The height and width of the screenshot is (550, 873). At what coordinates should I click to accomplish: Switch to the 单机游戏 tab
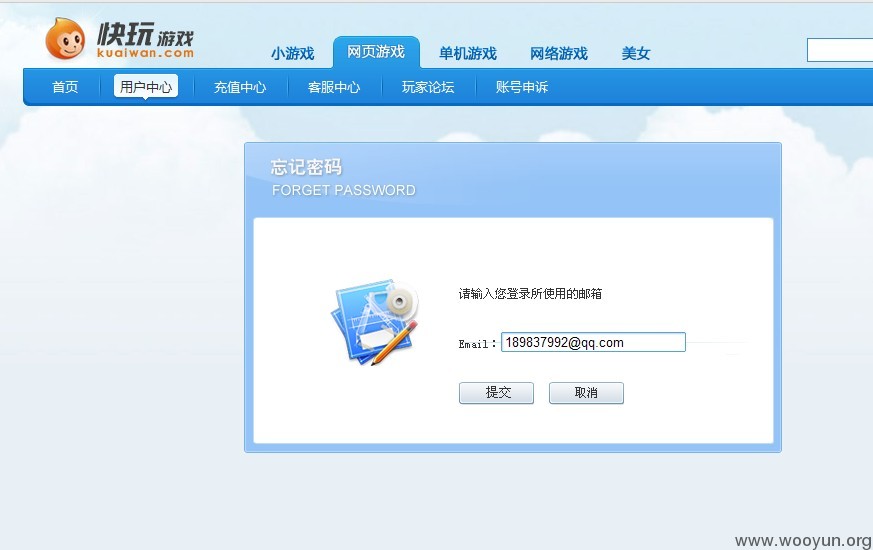[x=468, y=53]
